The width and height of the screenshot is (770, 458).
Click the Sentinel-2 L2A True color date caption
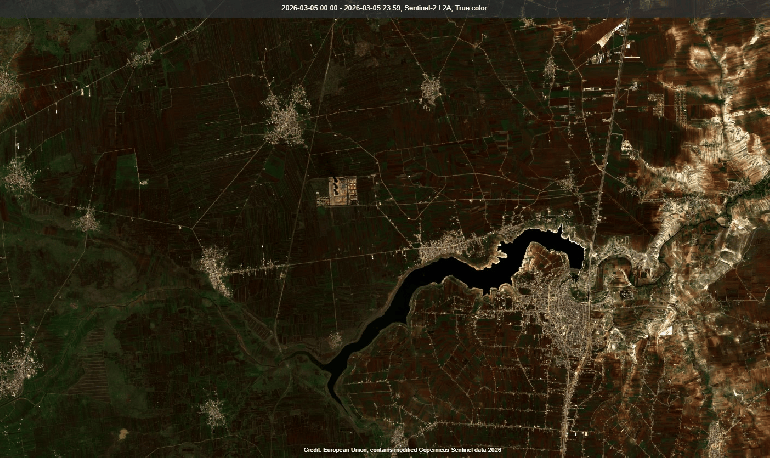coord(384,8)
